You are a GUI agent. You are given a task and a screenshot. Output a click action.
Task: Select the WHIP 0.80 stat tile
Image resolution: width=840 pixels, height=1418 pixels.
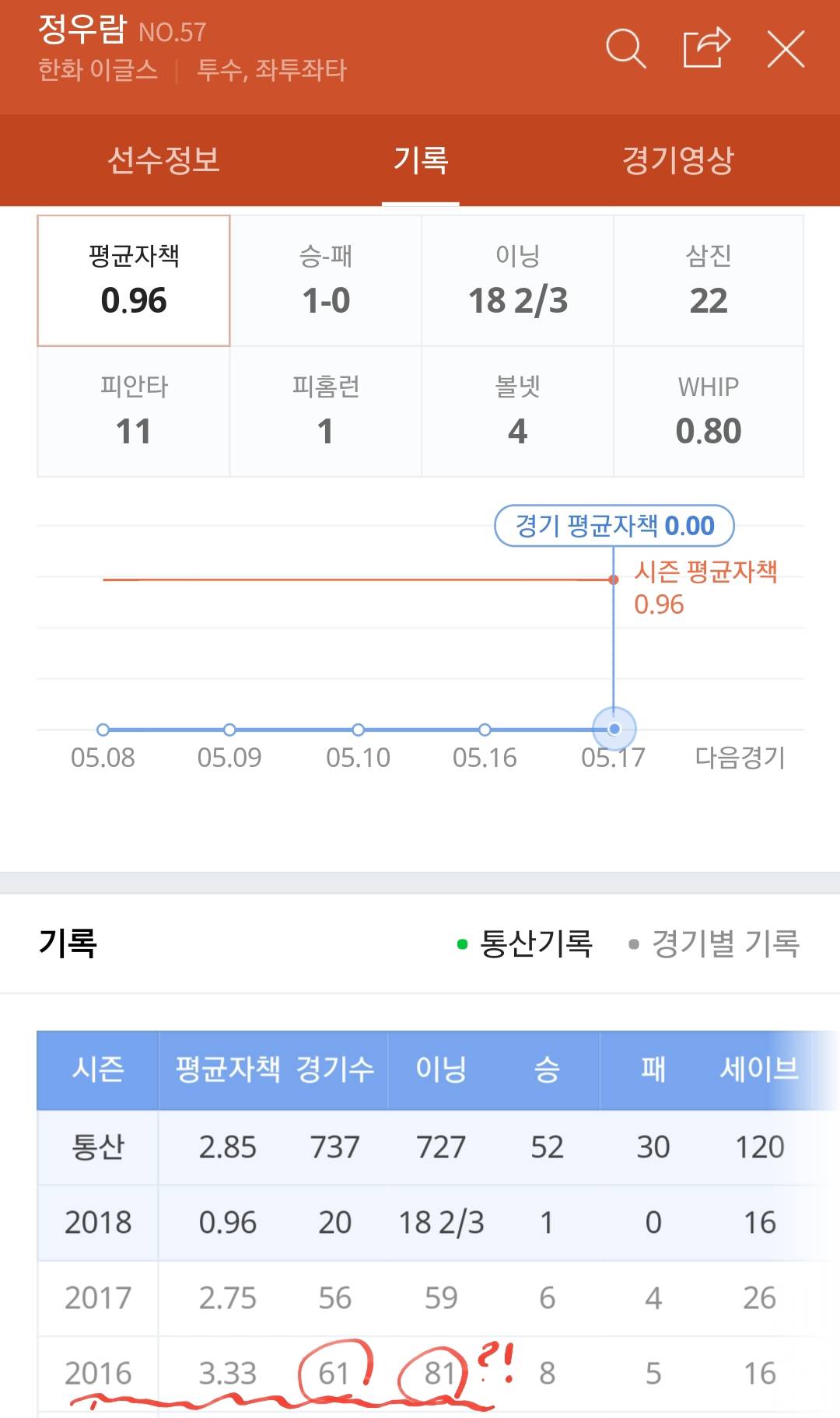709,411
